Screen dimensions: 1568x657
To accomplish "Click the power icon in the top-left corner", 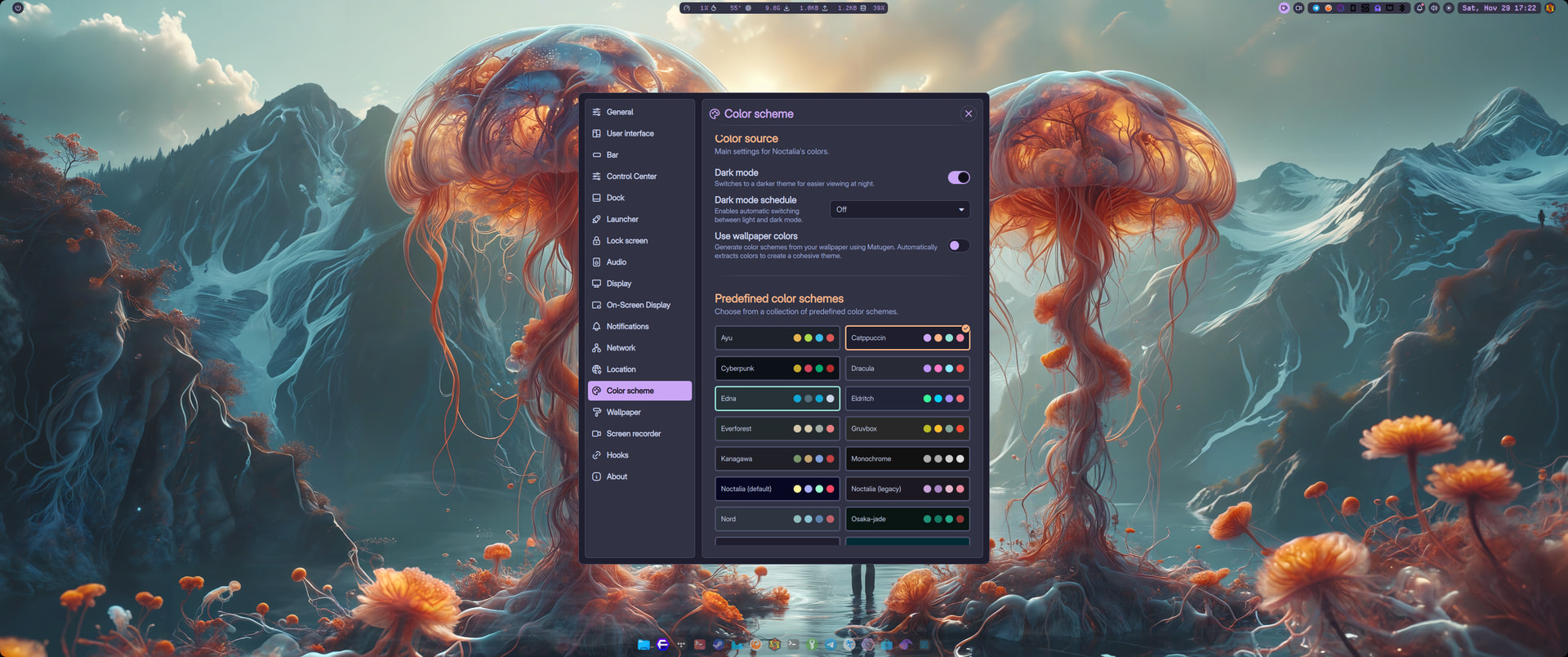I will pyautogui.click(x=18, y=8).
